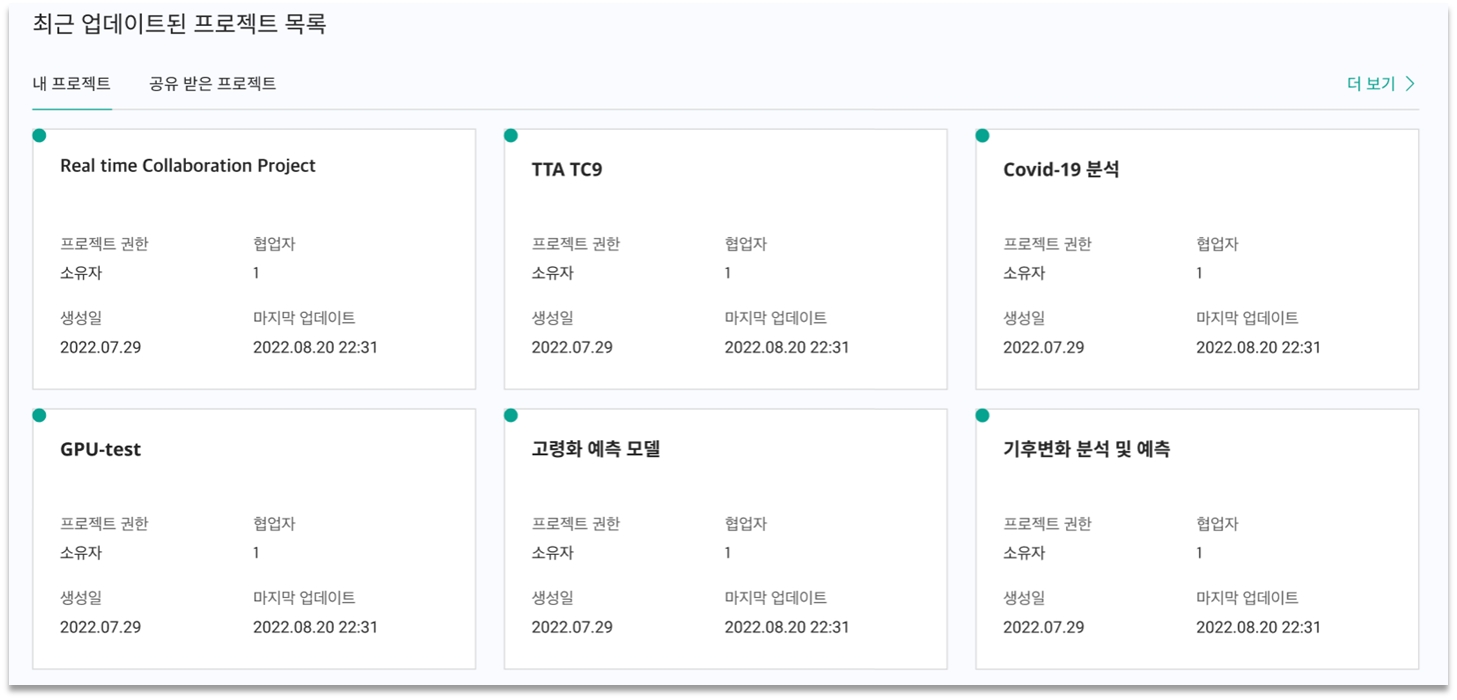
Task: Click the 더 보기 link
Action: (1370, 84)
